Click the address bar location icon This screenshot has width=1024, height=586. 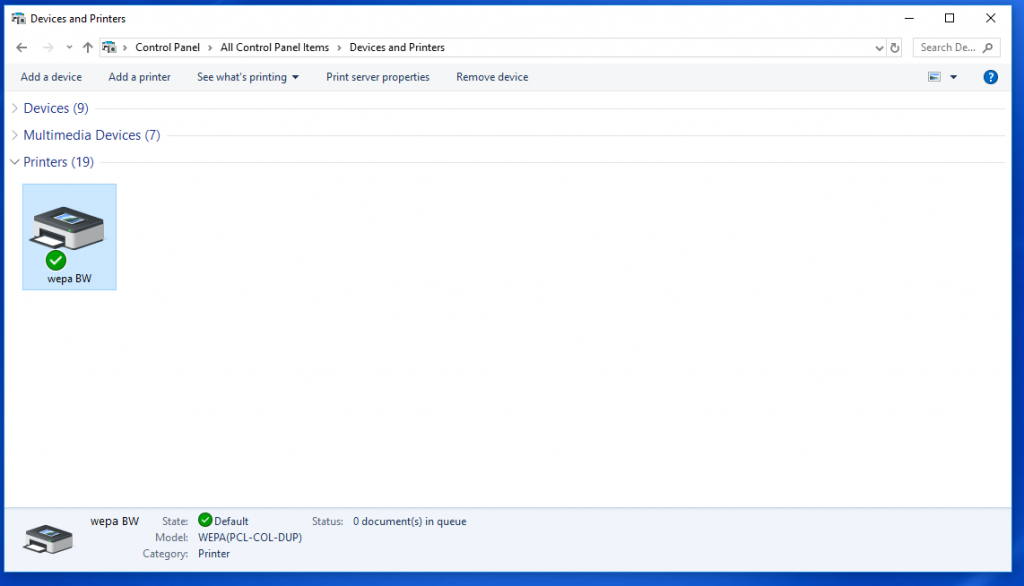109,47
